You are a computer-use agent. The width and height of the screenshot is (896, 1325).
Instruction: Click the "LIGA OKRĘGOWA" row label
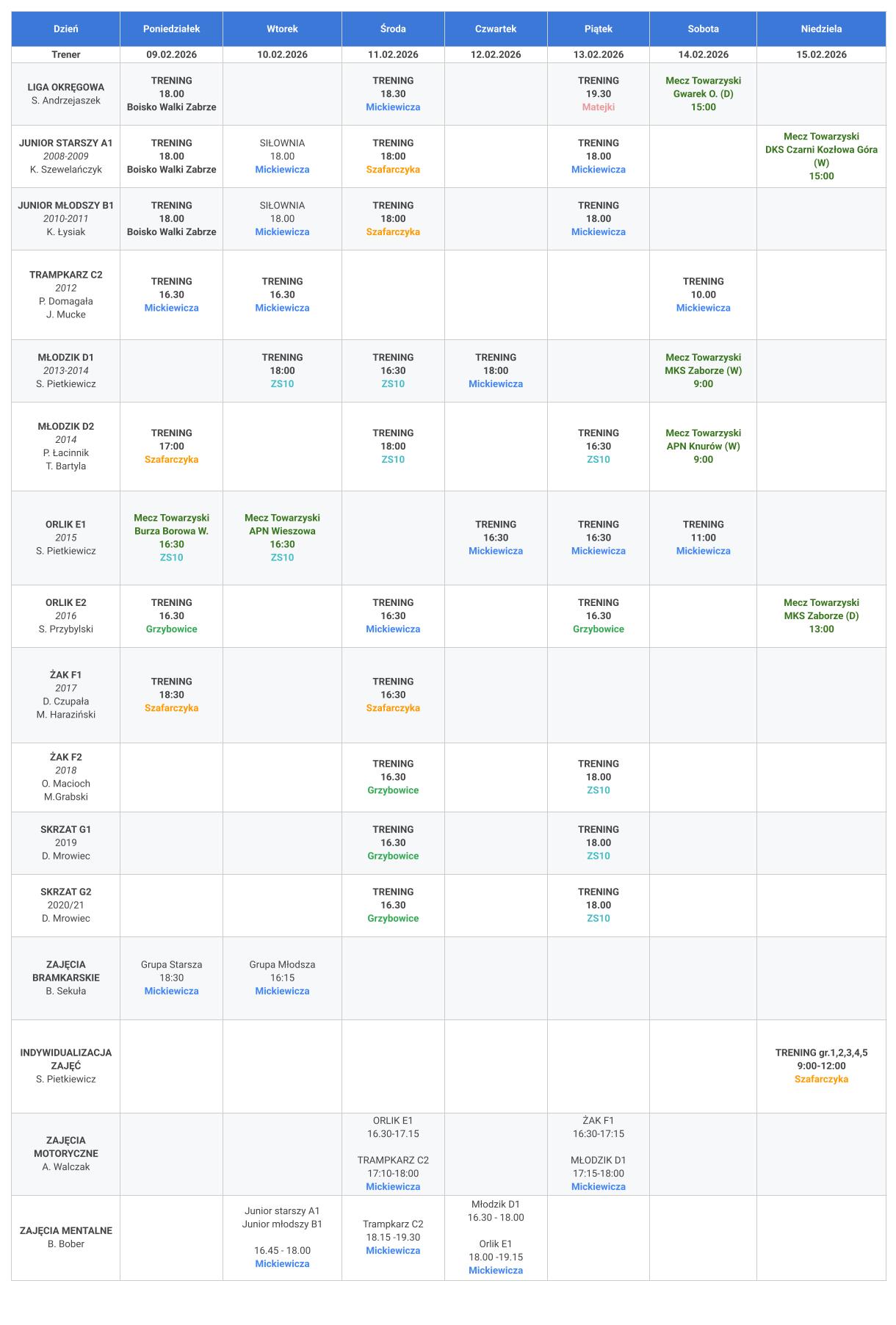click(x=66, y=87)
